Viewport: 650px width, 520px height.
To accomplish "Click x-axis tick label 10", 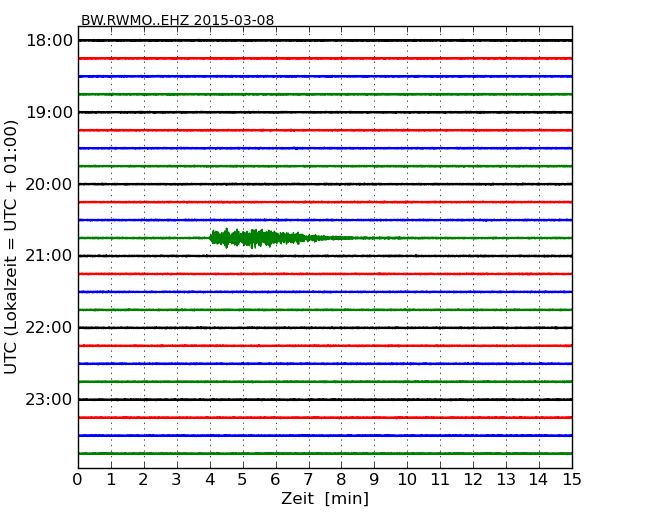I will tap(407, 480).
